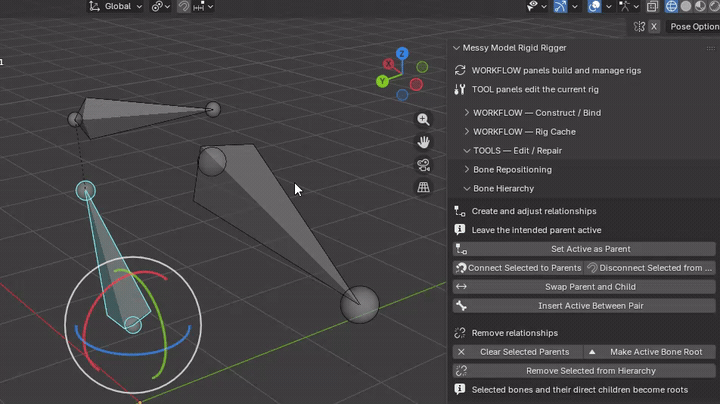This screenshot has width=720, height=404.
Task: Switch to Solid viewport shading
Action: pos(686,6)
